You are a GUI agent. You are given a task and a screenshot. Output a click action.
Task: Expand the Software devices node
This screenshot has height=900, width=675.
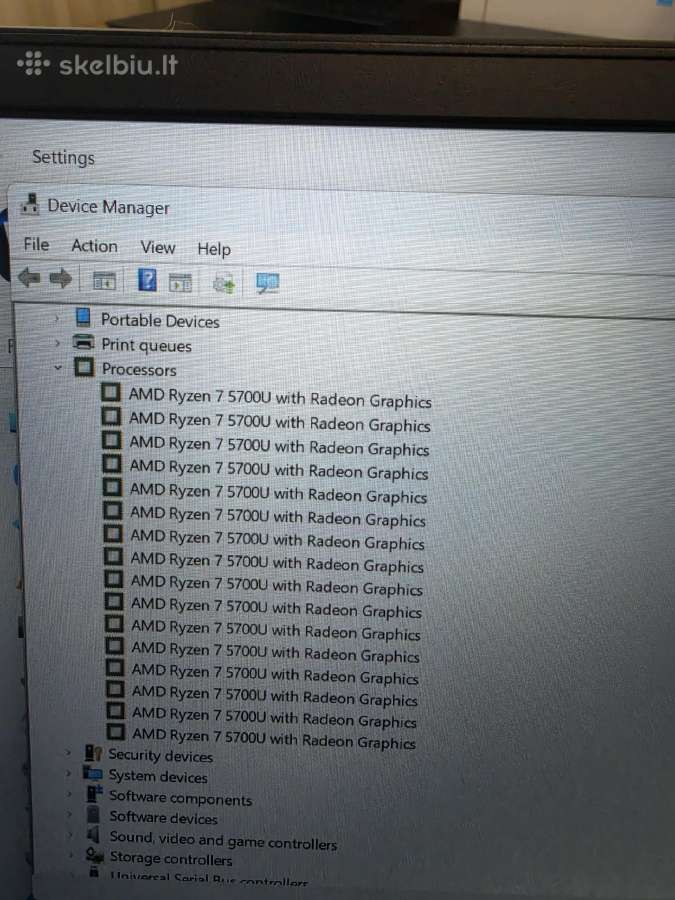pyautogui.click(x=69, y=814)
